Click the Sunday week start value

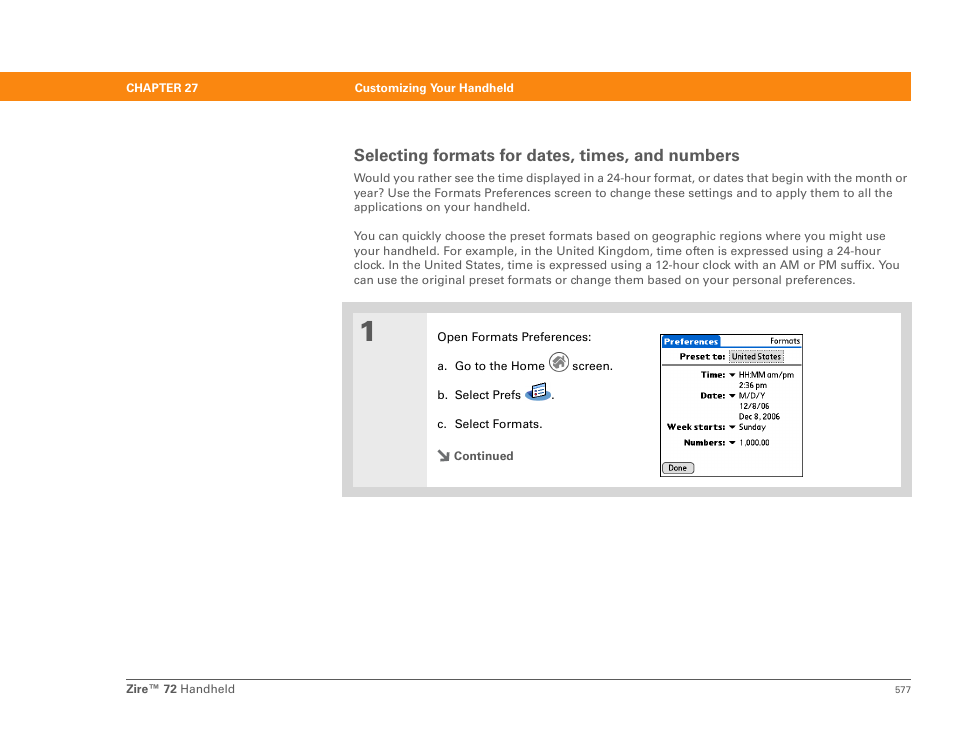tap(752, 427)
